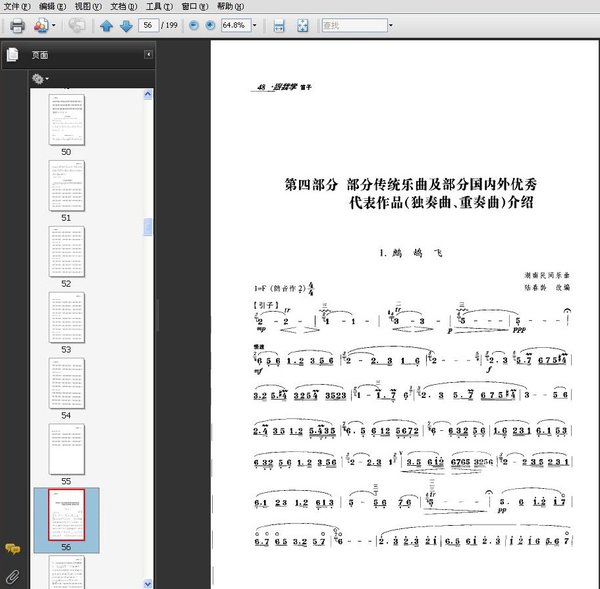Image resolution: width=600 pixels, height=589 pixels.
Task: Click the scrolling pages icon
Action: (279, 26)
